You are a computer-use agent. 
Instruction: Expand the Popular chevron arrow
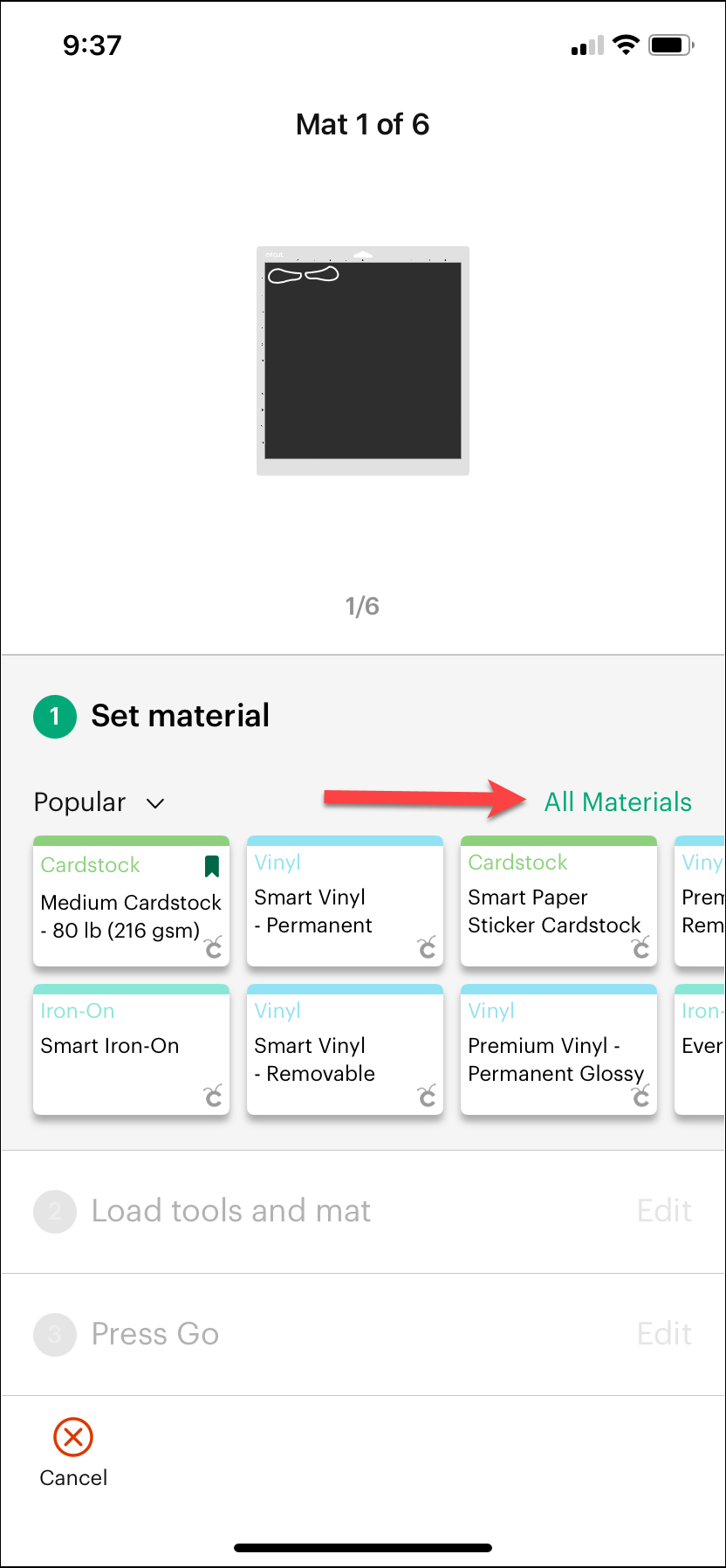click(155, 803)
